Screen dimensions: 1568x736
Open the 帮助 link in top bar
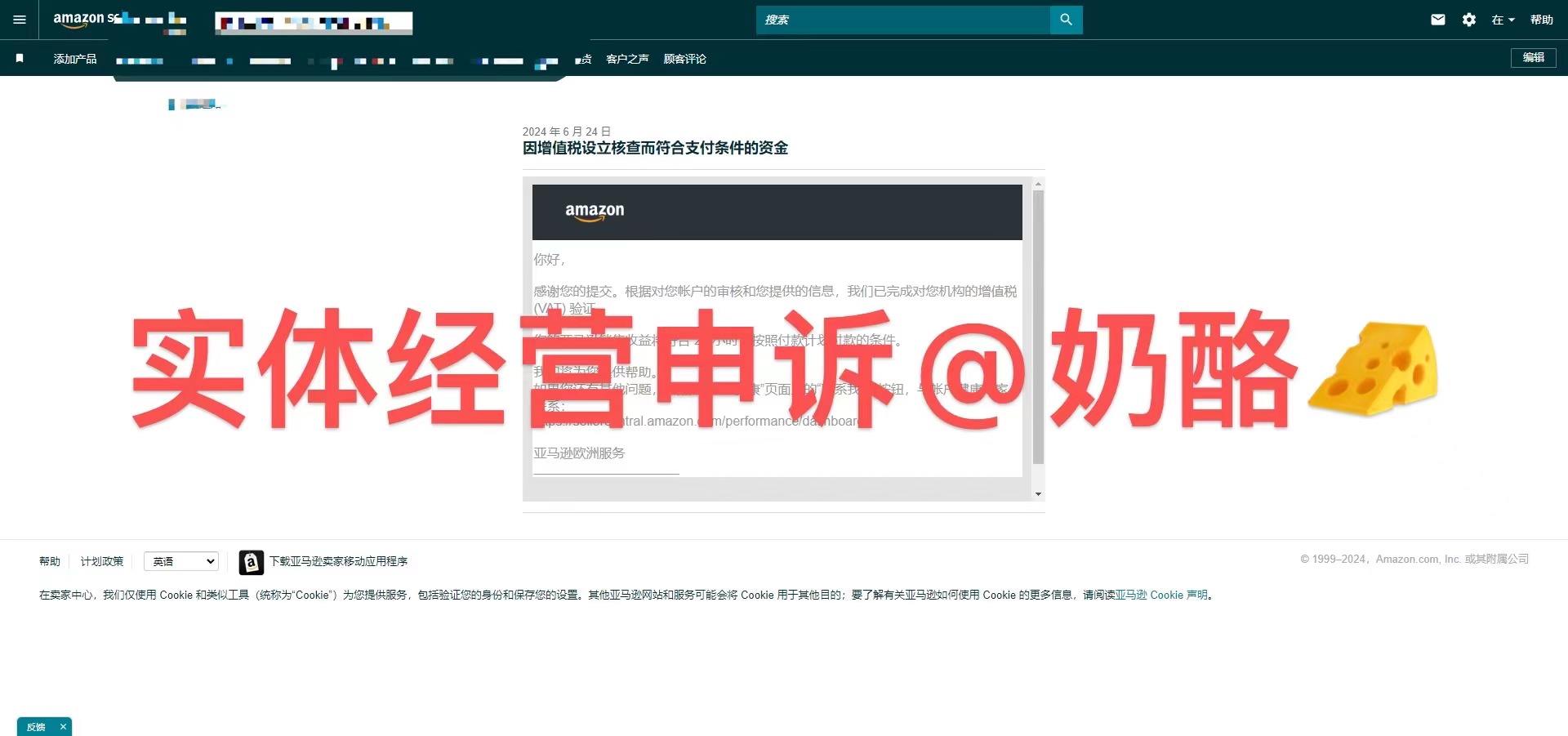(x=1542, y=20)
